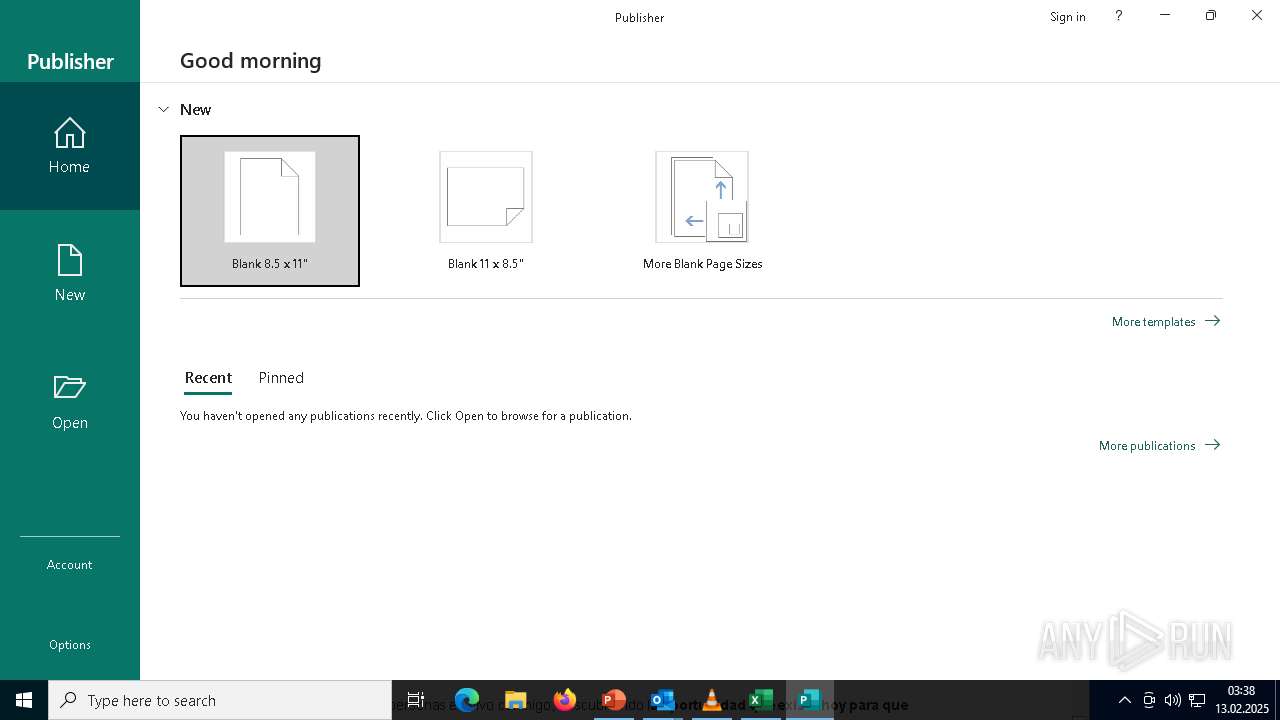Open the volume control icon
The width and height of the screenshot is (1280, 720).
pyautogui.click(x=1173, y=700)
